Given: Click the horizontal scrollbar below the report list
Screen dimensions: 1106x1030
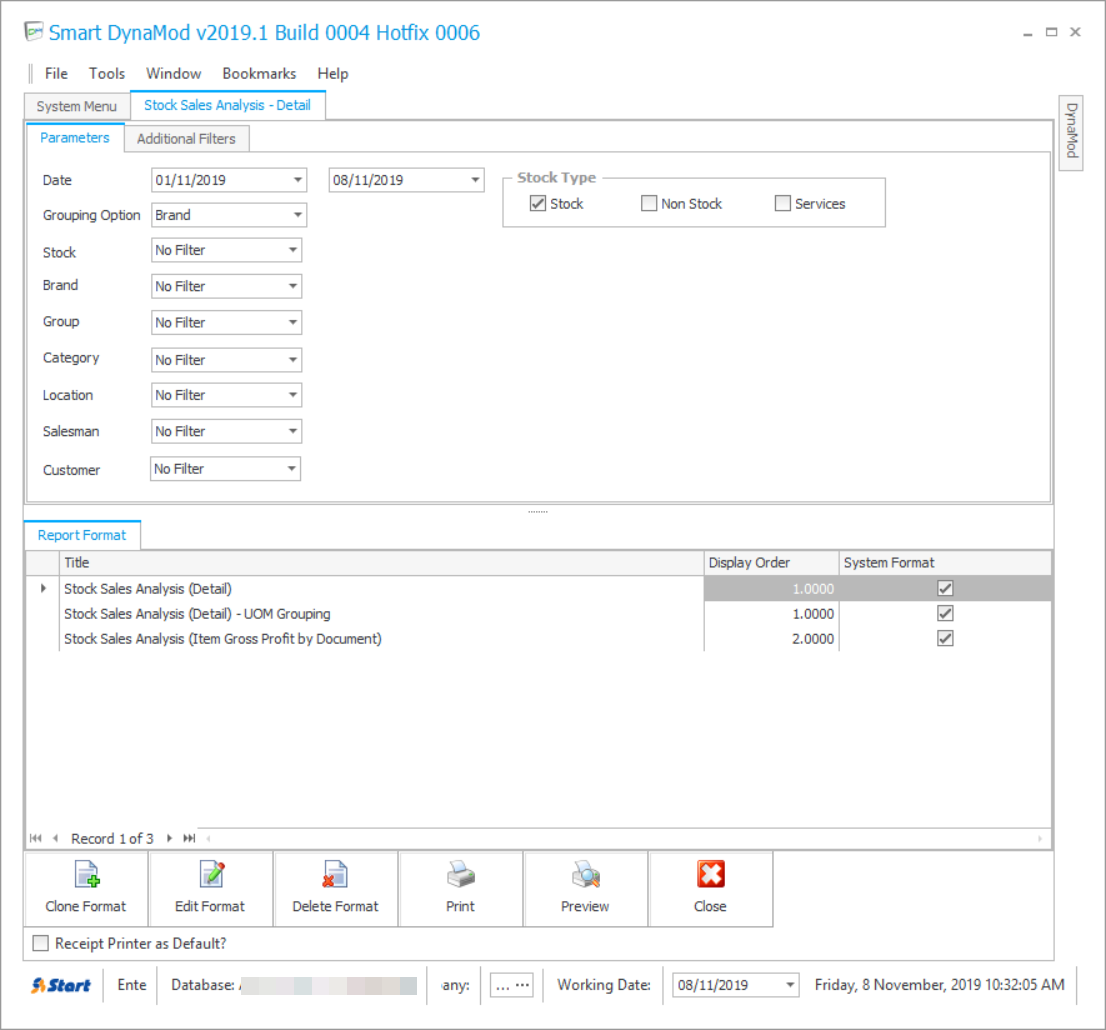Looking at the screenshot, I should click(624, 838).
